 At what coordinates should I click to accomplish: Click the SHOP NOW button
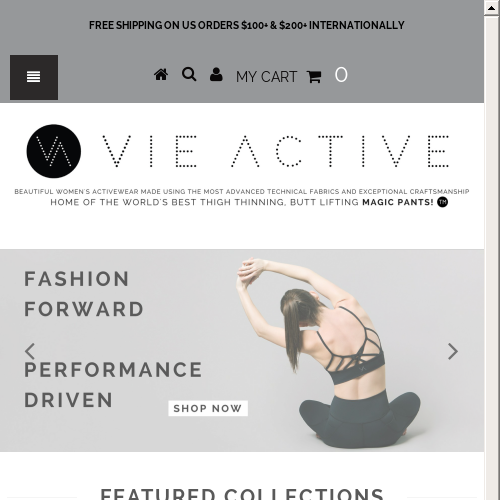[208, 408]
